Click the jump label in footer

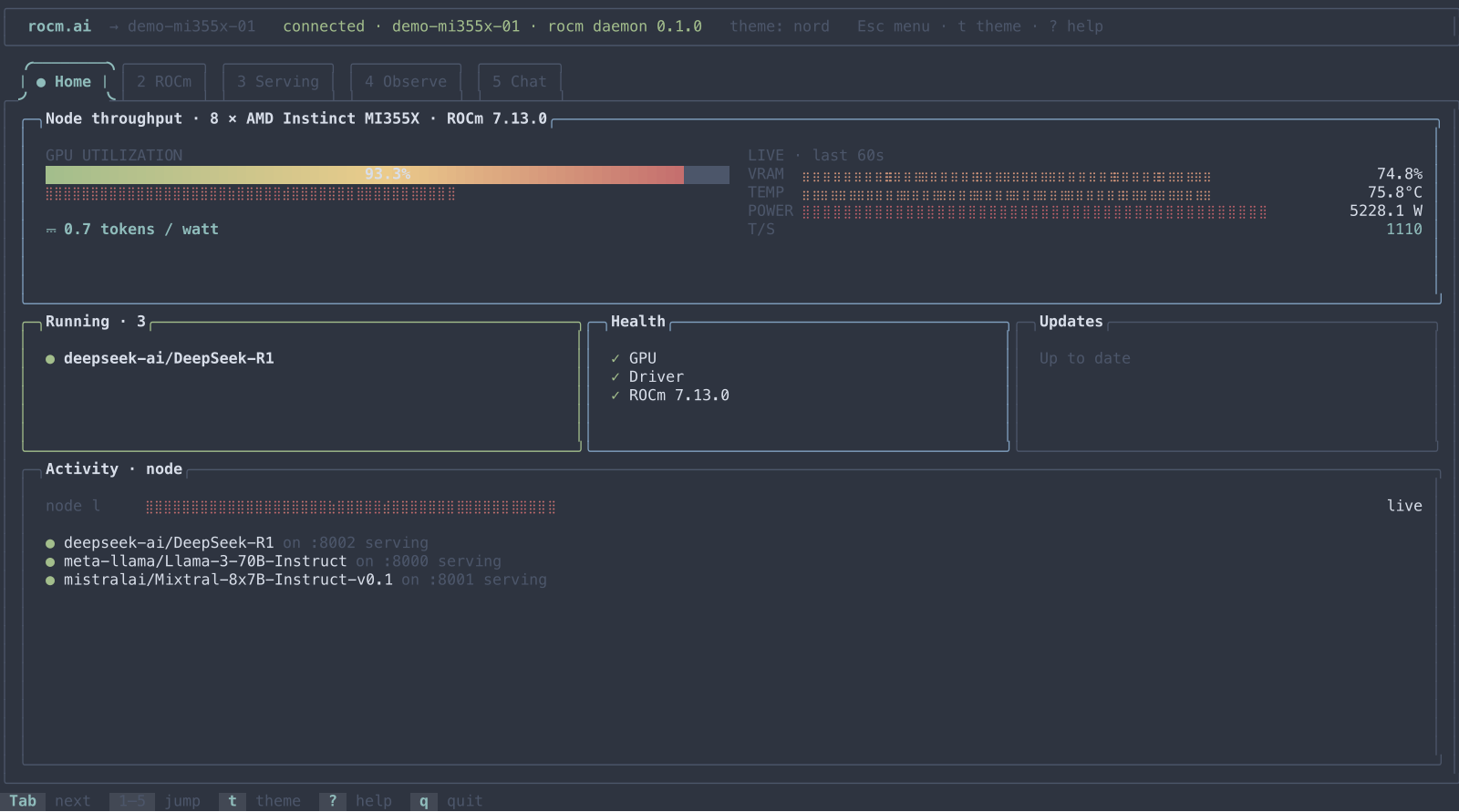click(x=182, y=801)
